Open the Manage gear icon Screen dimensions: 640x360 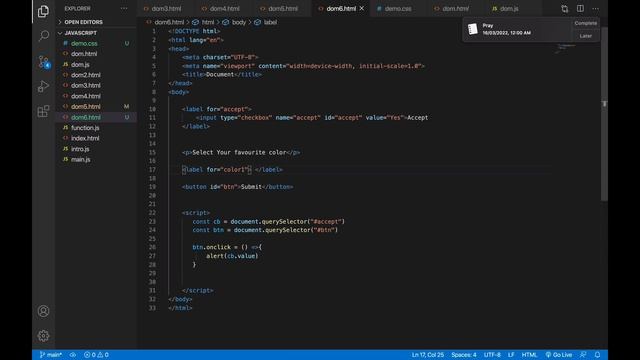(x=43, y=336)
